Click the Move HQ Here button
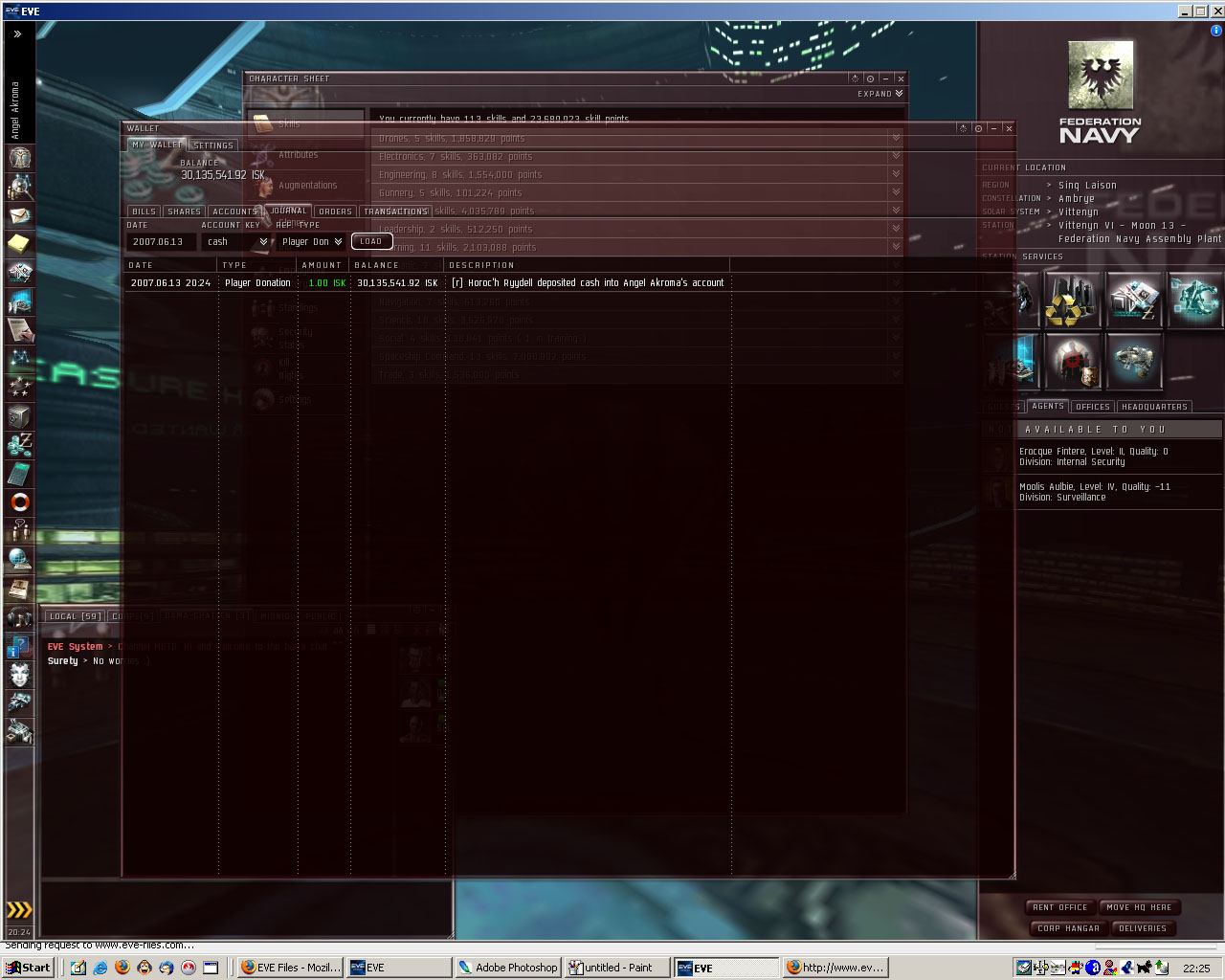This screenshot has height=980, width=1225. tap(1139, 907)
